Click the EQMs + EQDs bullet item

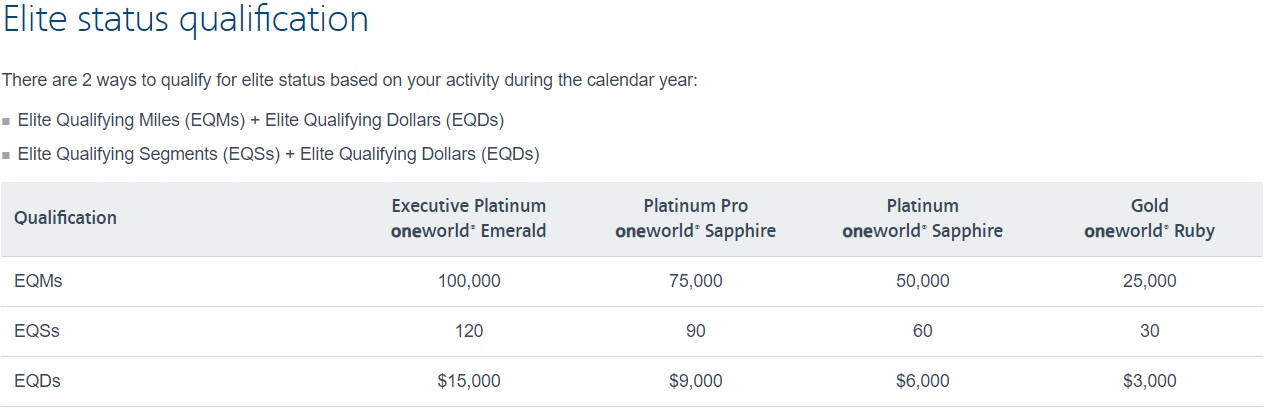coord(261,120)
